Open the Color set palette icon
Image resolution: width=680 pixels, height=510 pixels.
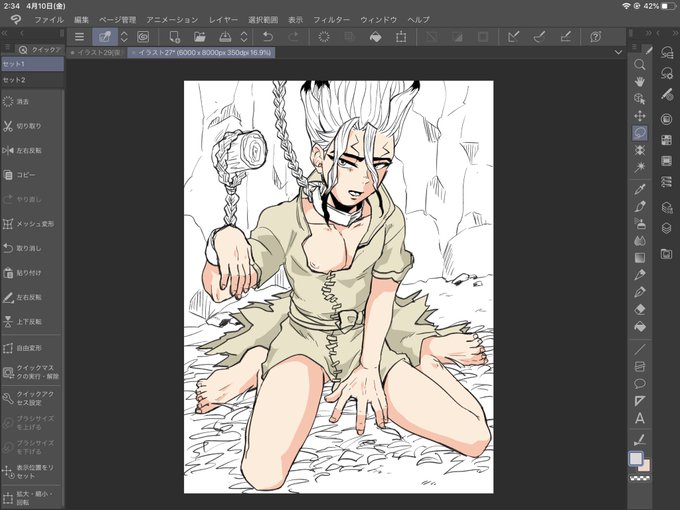point(667,140)
